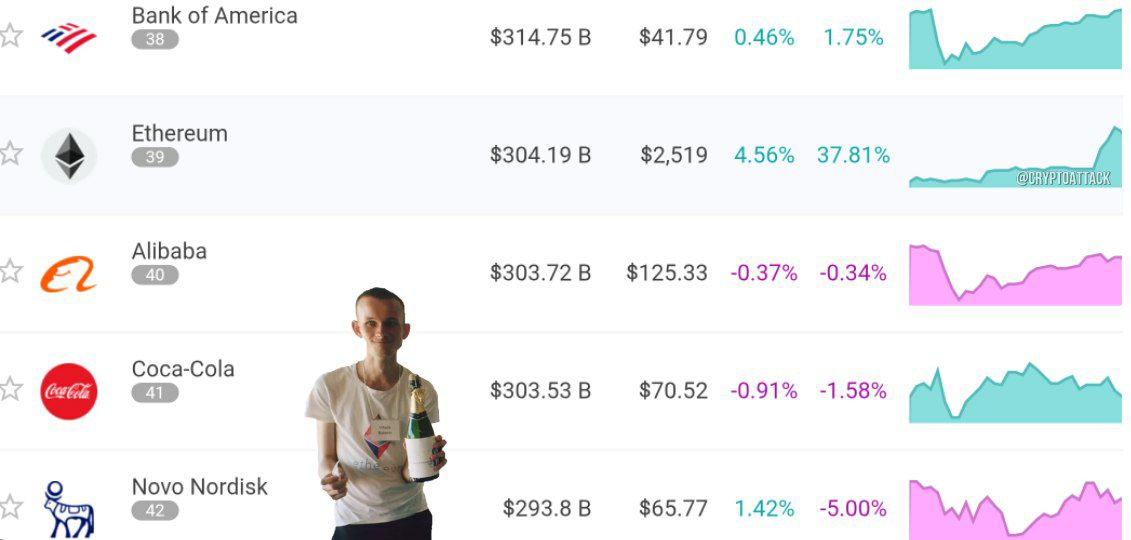
Task: Toggle favorite star for Alibaba
Action: pos(10,271)
